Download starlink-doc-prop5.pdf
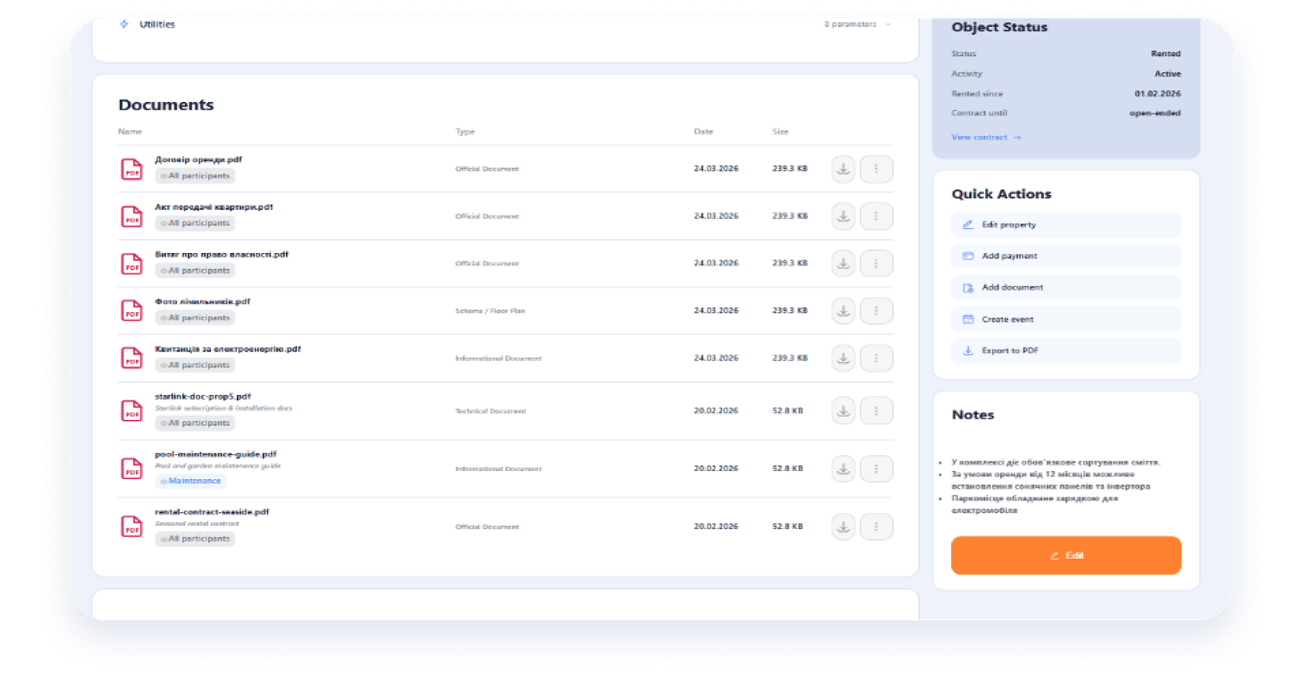The width and height of the screenshot is (1304, 674). coord(843,410)
